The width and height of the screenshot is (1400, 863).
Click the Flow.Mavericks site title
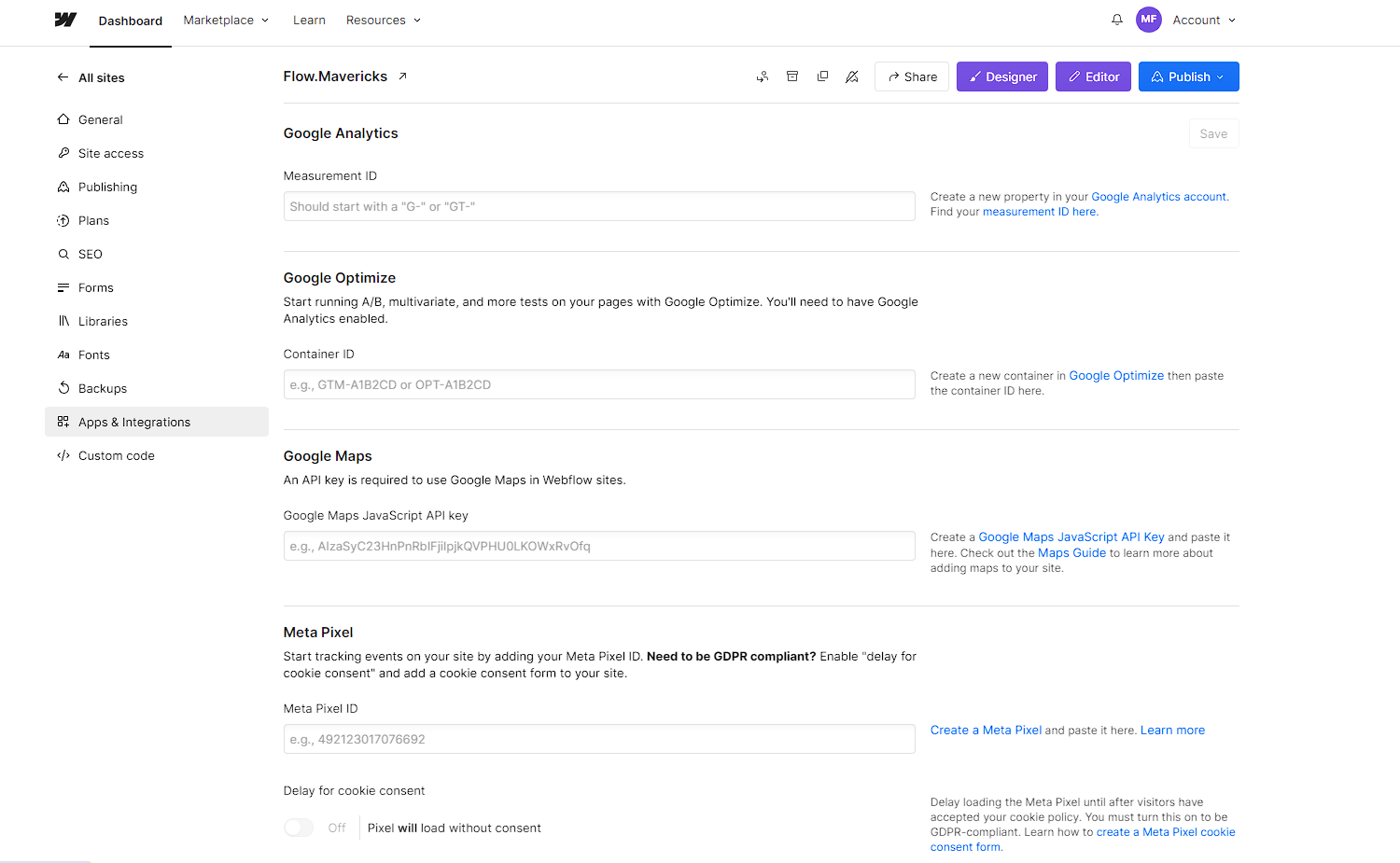pyautogui.click(x=335, y=77)
